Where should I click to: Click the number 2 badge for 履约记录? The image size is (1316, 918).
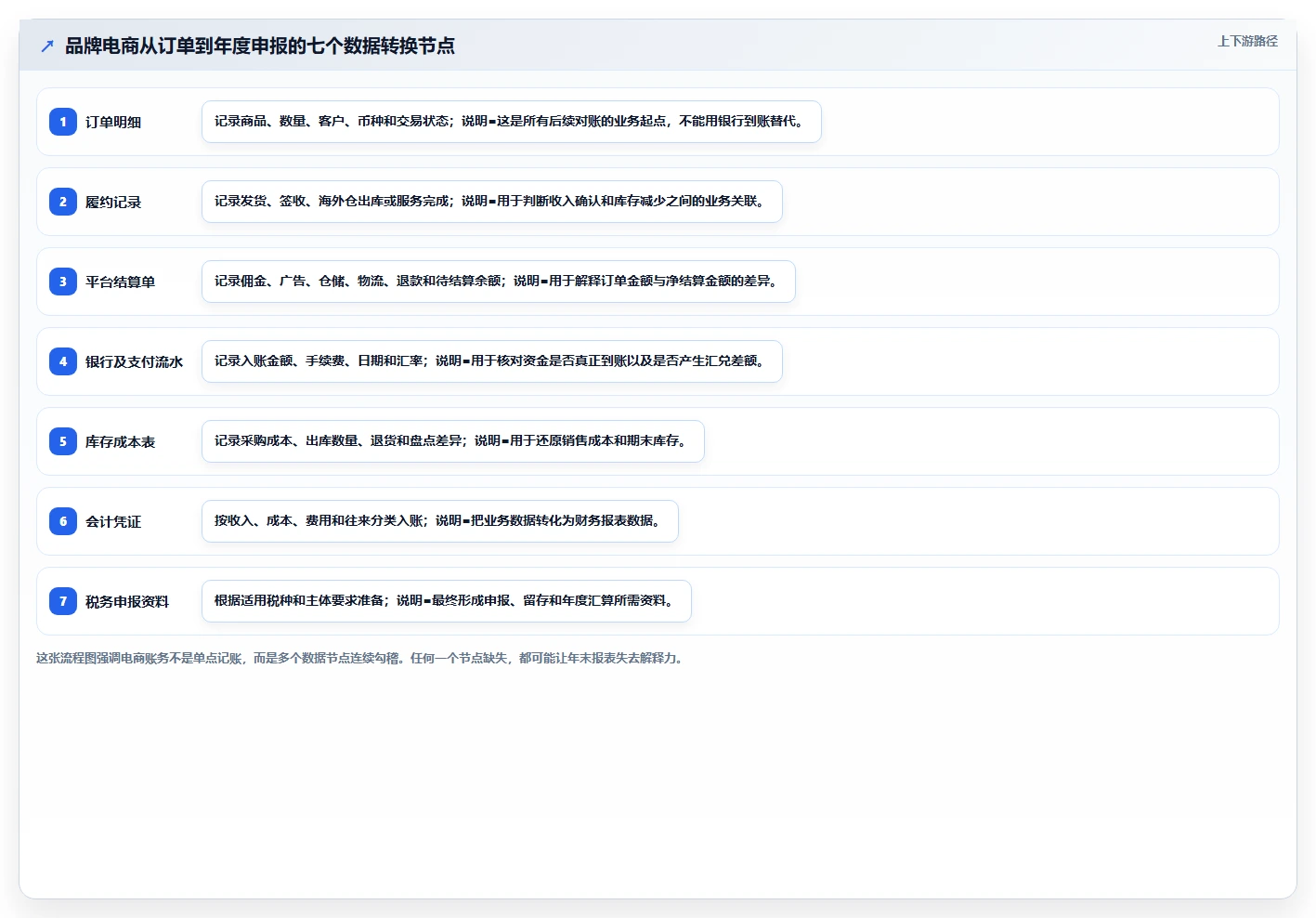[63, 202]
